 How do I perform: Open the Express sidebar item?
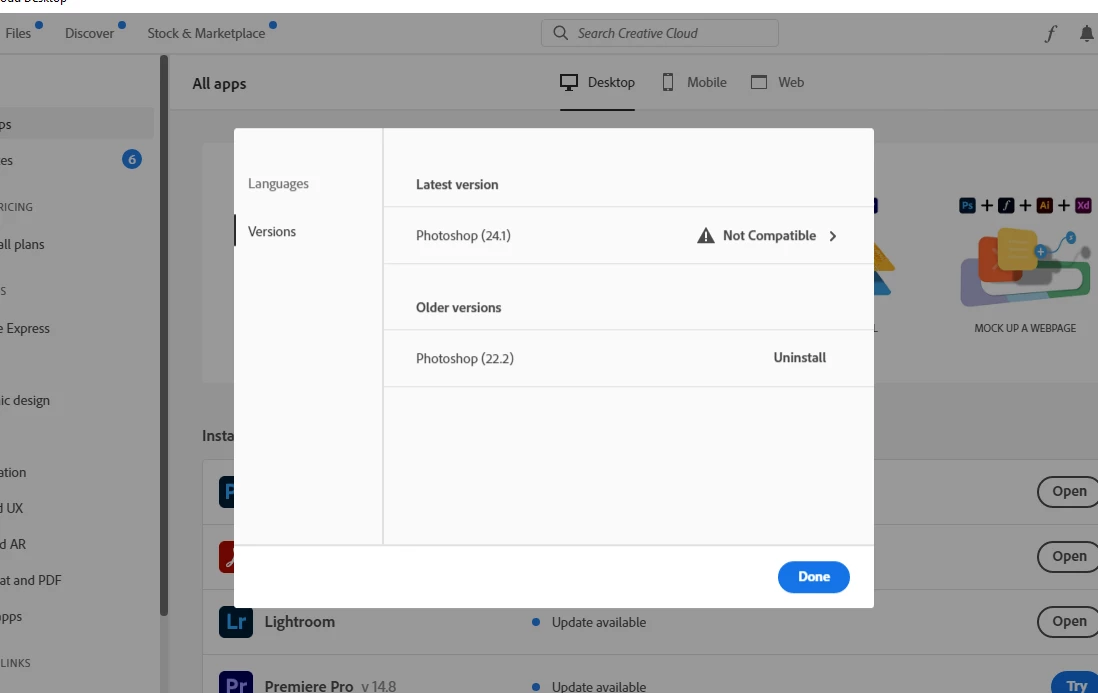[x=25, y=328]
